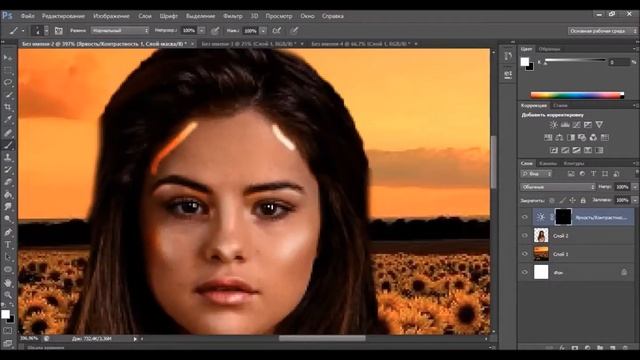The height and width of the screenshot is (360, 640).
Task: Switch to the Каналы channels tab
Action: (x=548, y=163)
